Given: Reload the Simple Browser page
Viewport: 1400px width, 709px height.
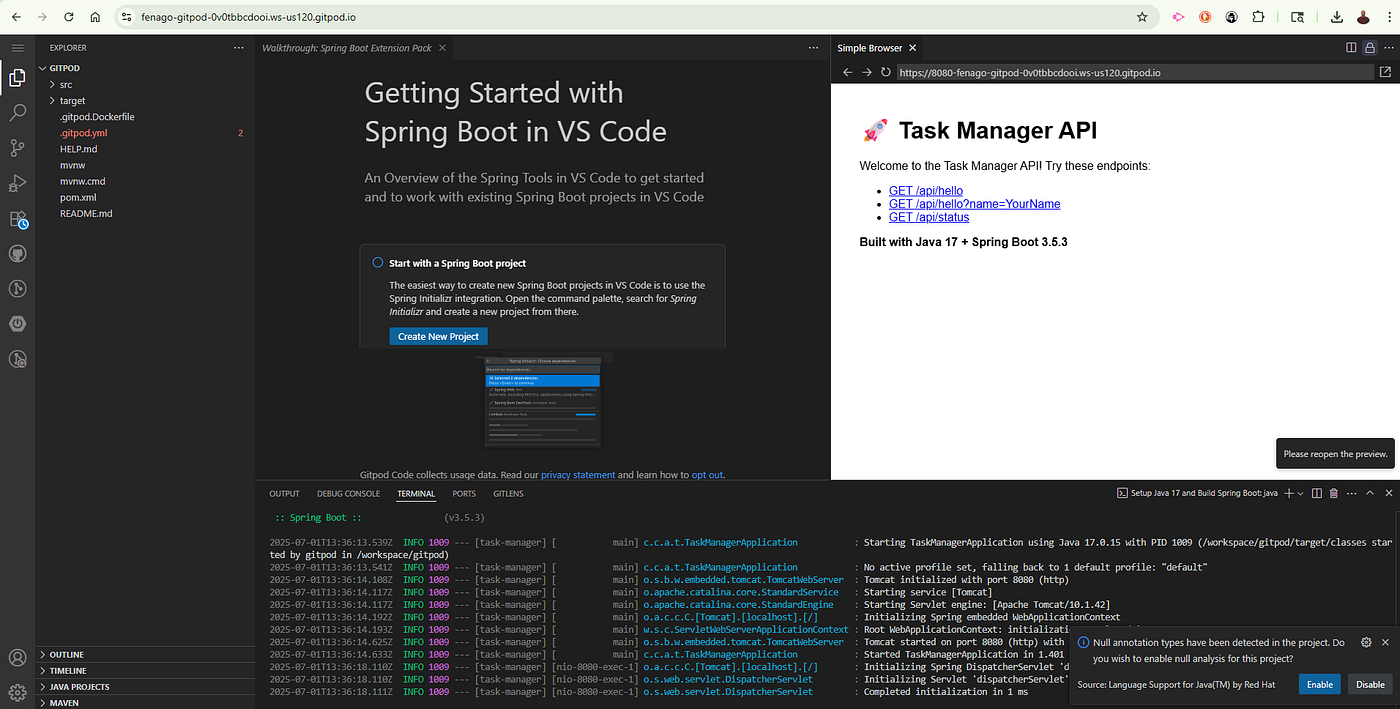Looking at the screenshot, I should point(886,72).
